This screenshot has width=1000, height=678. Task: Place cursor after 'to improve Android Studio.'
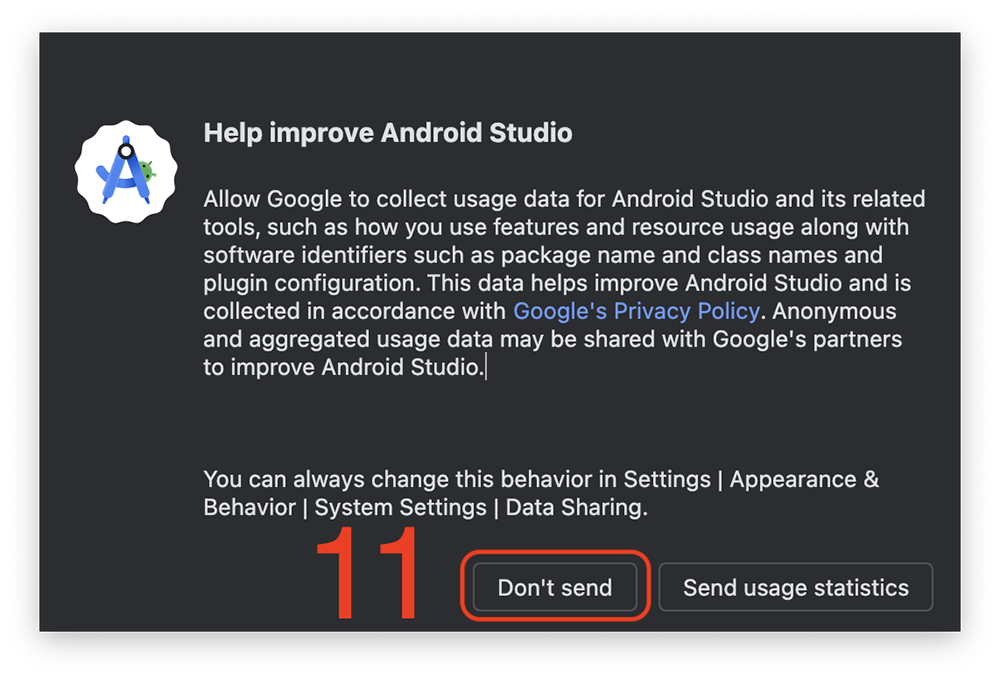click(x=486, y=367)
